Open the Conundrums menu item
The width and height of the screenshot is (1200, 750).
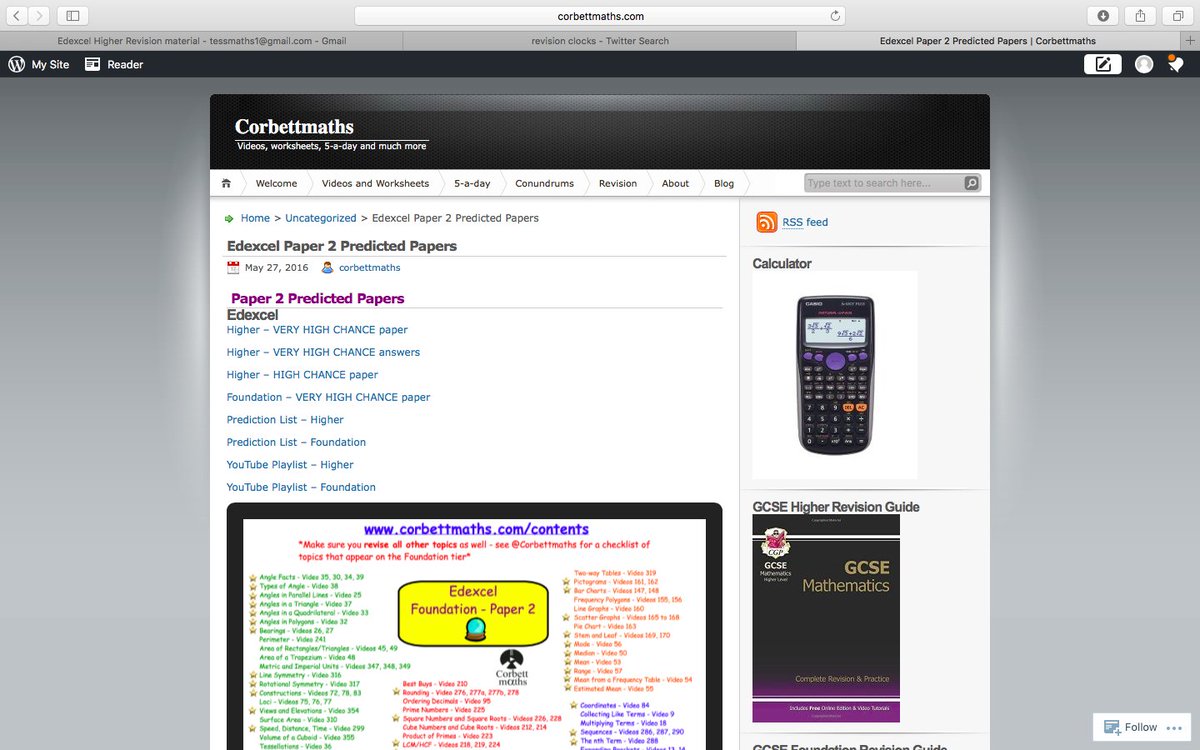[x=545, y=183]
